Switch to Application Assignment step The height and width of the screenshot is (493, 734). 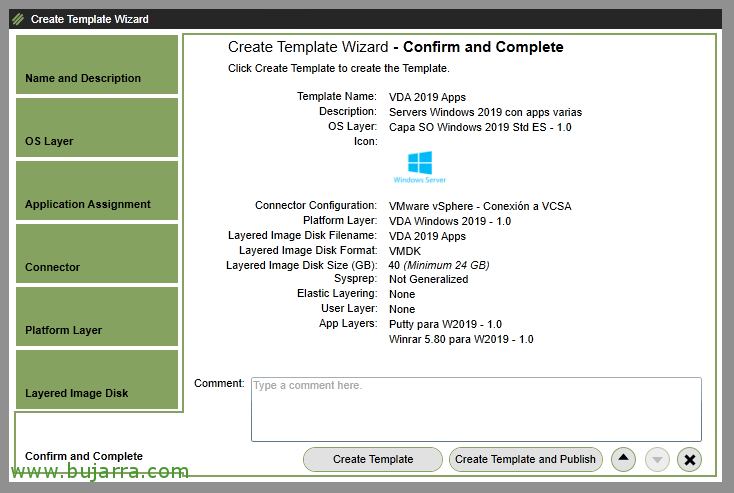(x=97, y=191)
